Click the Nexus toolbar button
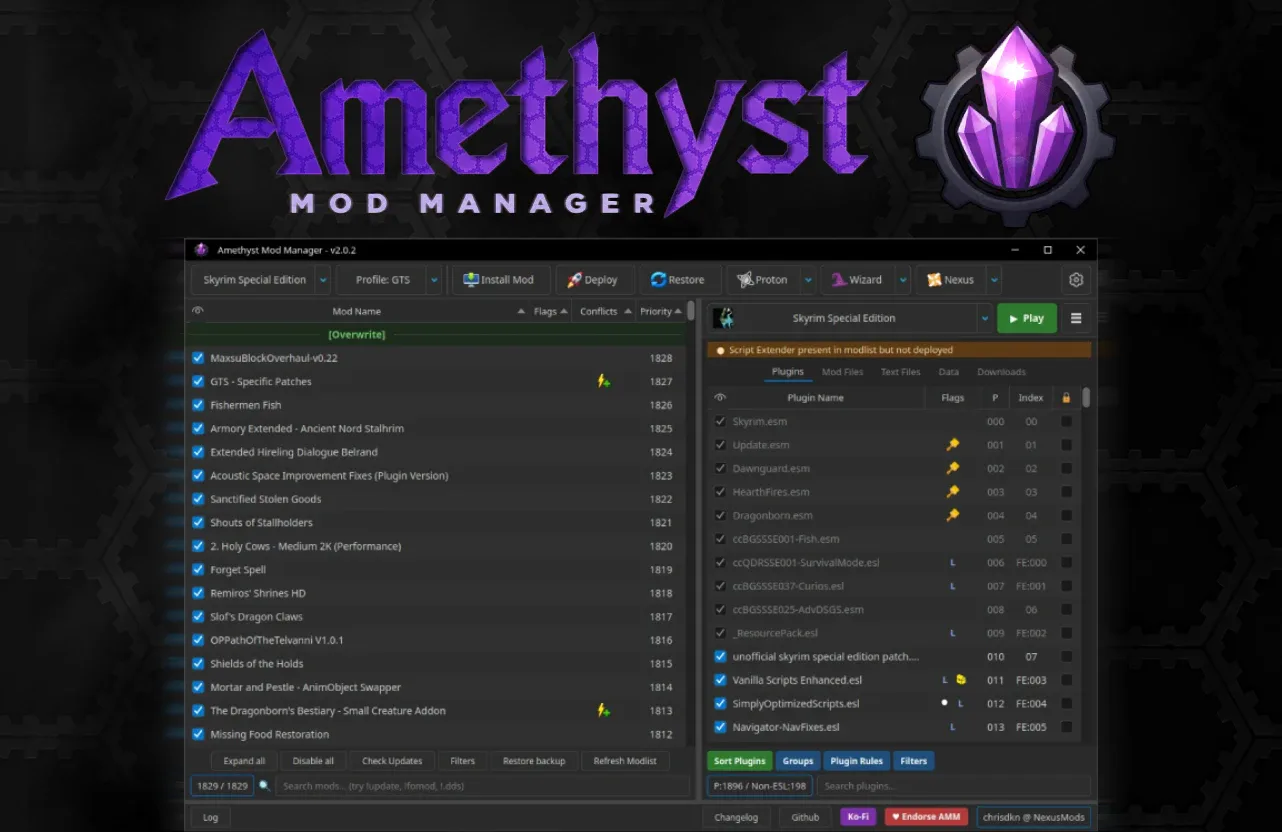 tap(951, 280)
